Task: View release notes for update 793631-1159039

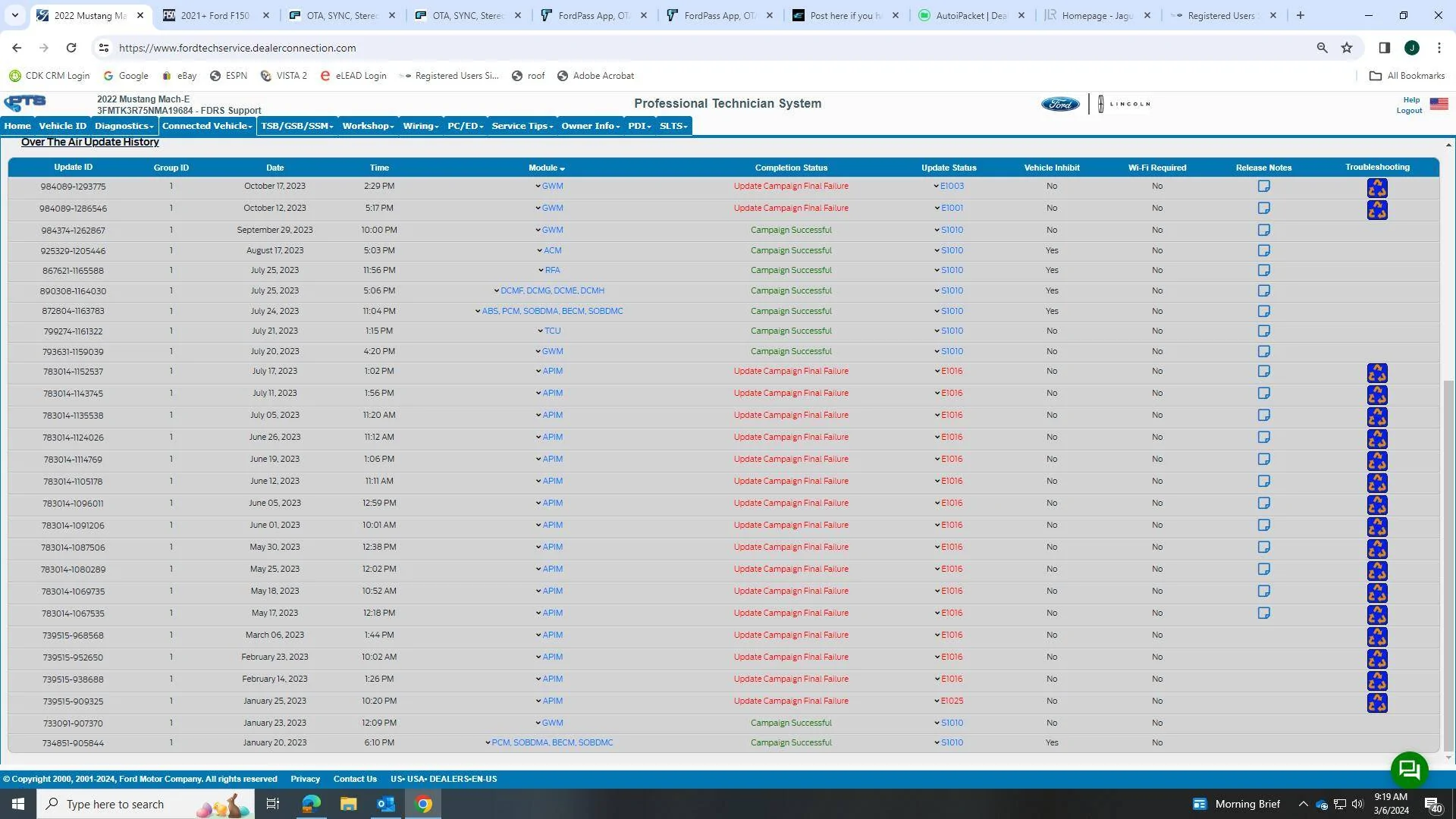Action: click(1263, 352)
